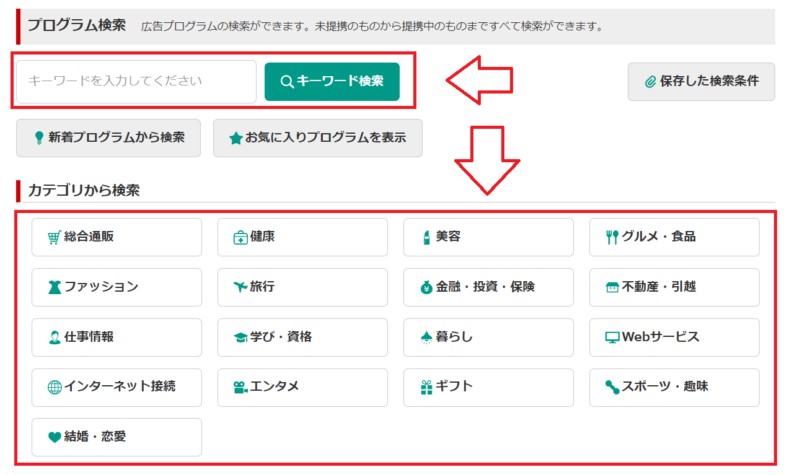Click the gift box icon for ギフト
Image resolution: width=800 pixels, height=475 pixels.
pos(427,387)
